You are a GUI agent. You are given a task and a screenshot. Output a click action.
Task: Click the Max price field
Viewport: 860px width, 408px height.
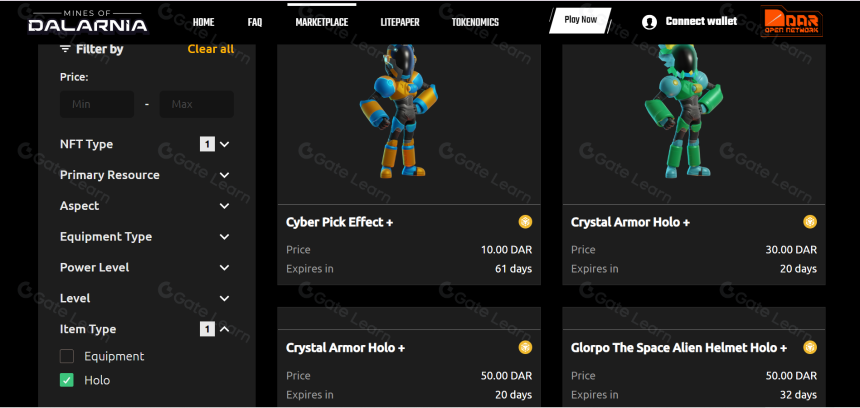click(x=196, y=104)
